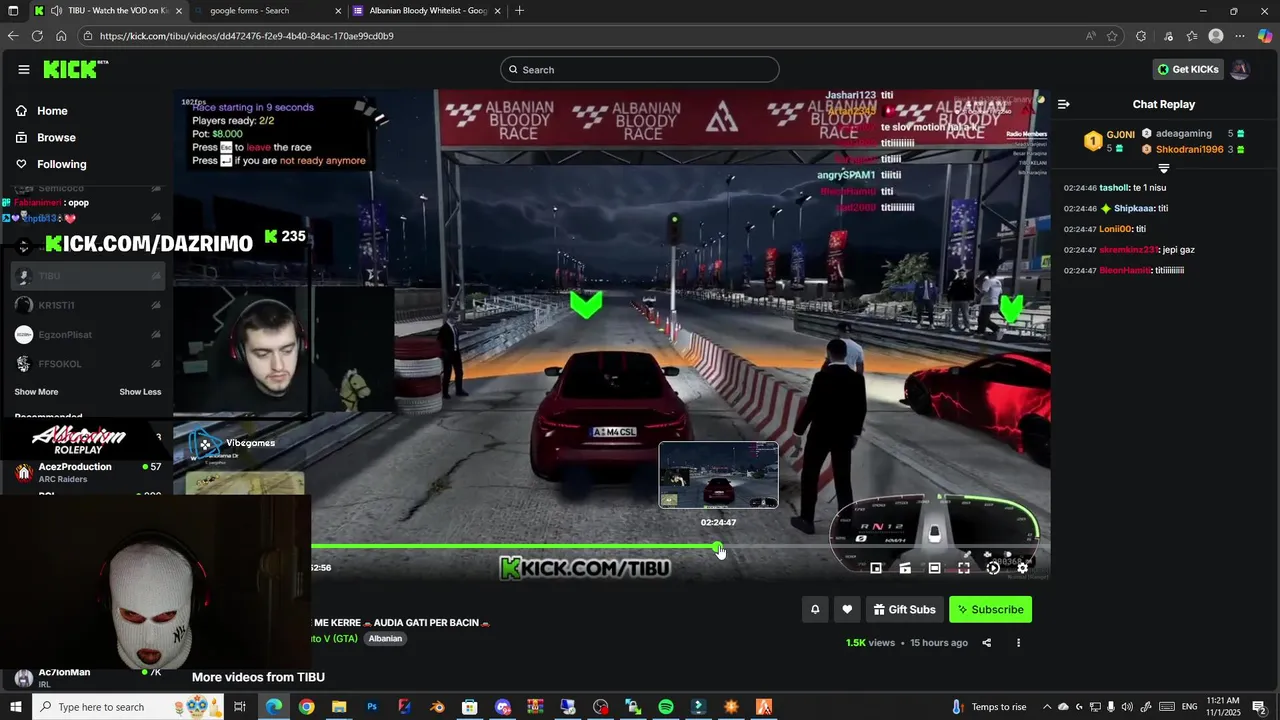Open Chrome from the taskbar
The image size is (1280, 720).
click(306, 707)
